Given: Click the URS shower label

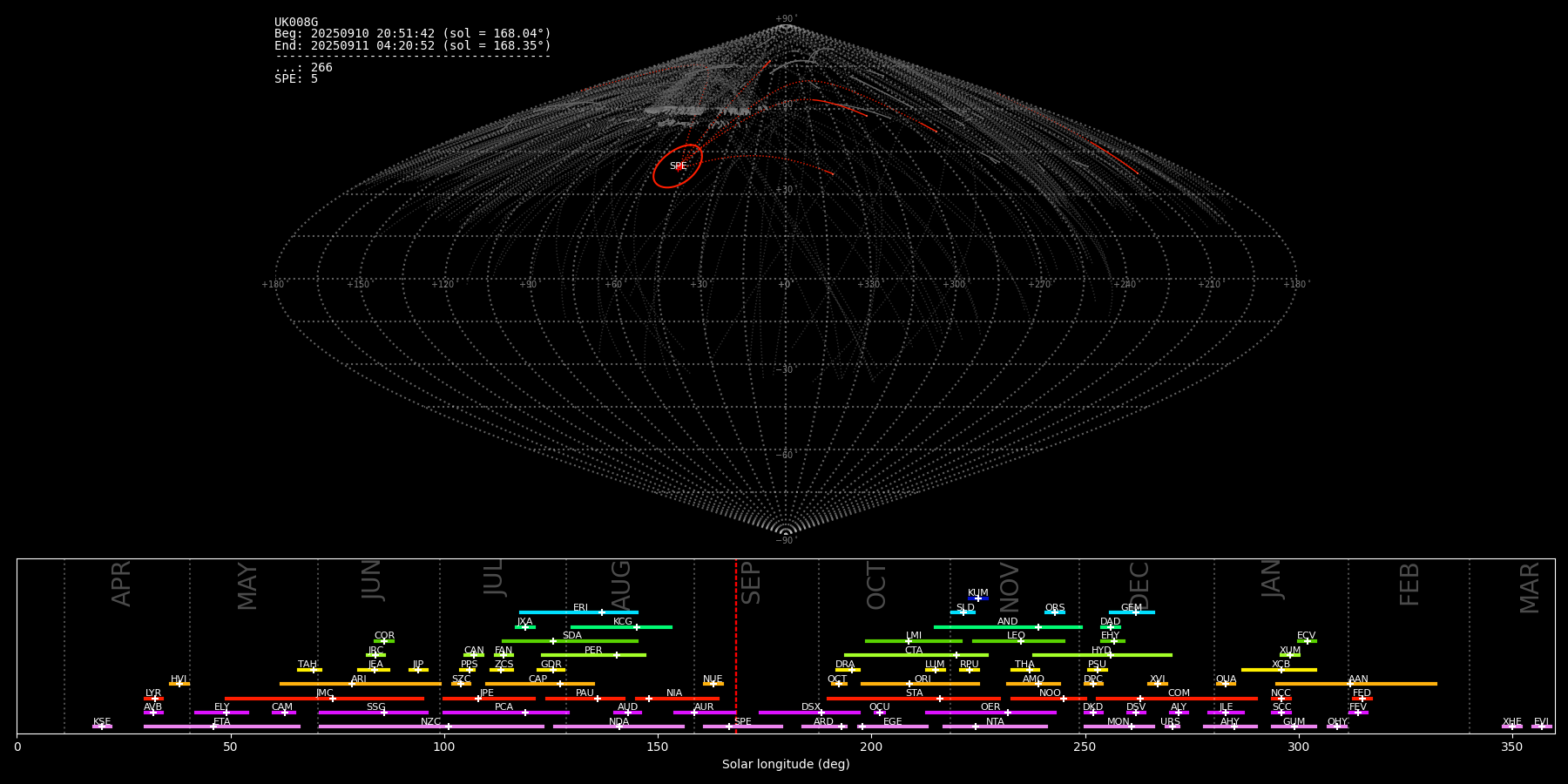Looking at the screenshot, I should click(1171, 721).
